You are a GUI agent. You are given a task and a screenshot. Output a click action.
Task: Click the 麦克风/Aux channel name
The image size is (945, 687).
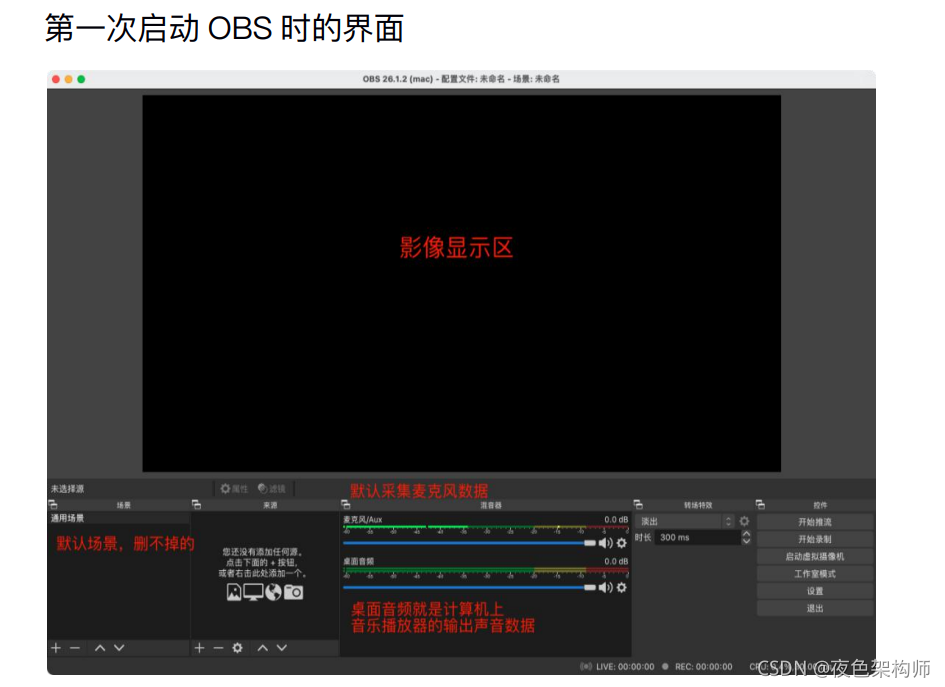pos(362,519)
